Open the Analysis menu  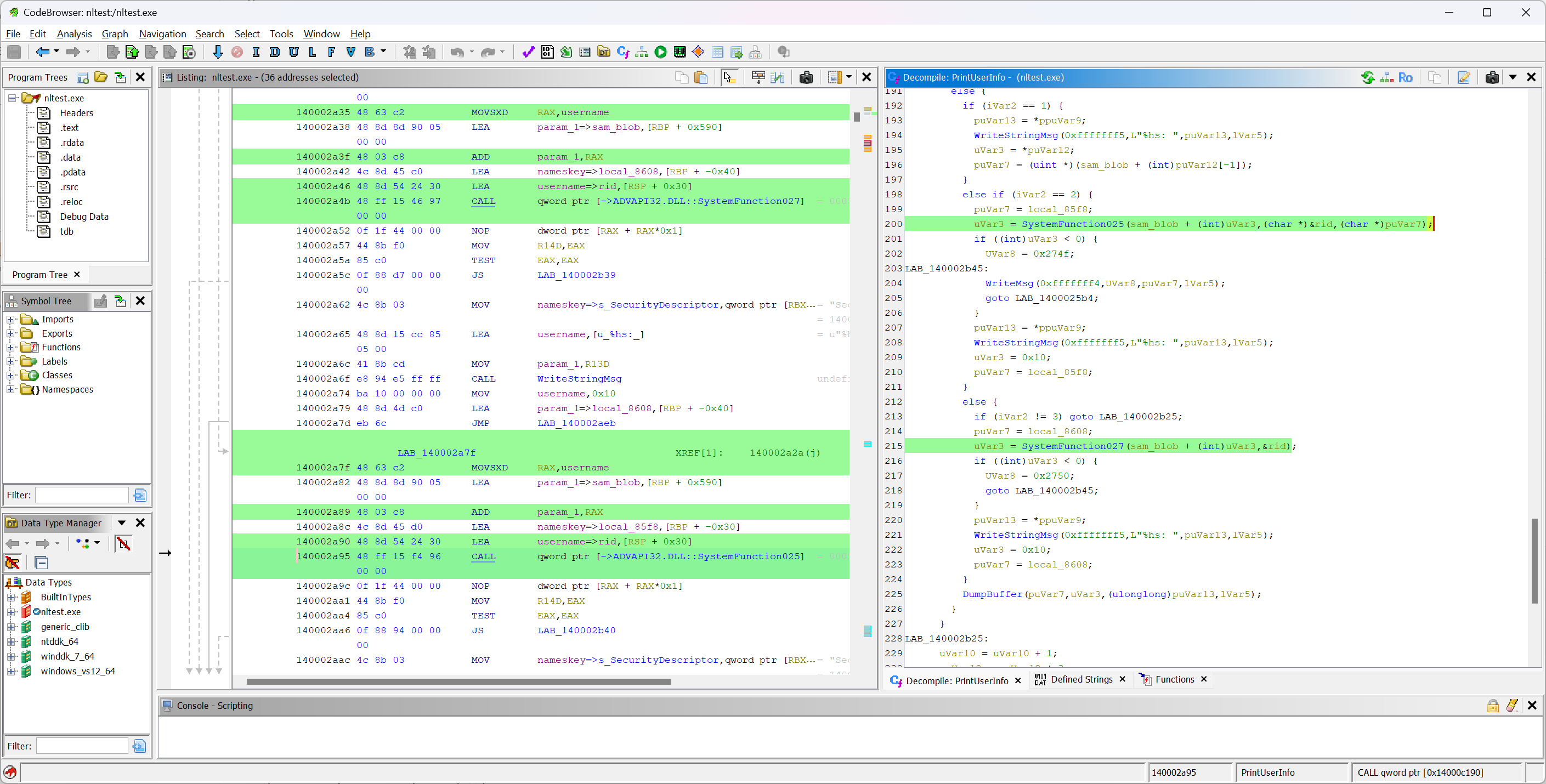point(74,33)
